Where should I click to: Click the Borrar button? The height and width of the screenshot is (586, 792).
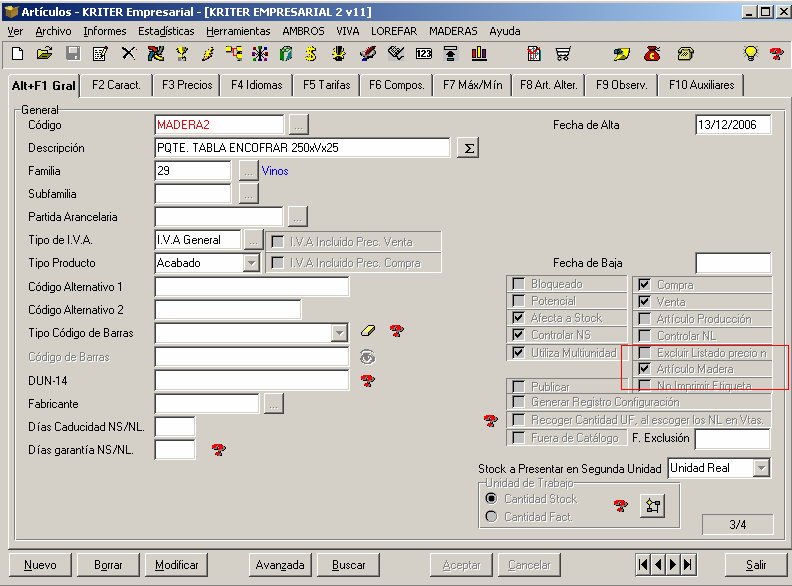108,565
